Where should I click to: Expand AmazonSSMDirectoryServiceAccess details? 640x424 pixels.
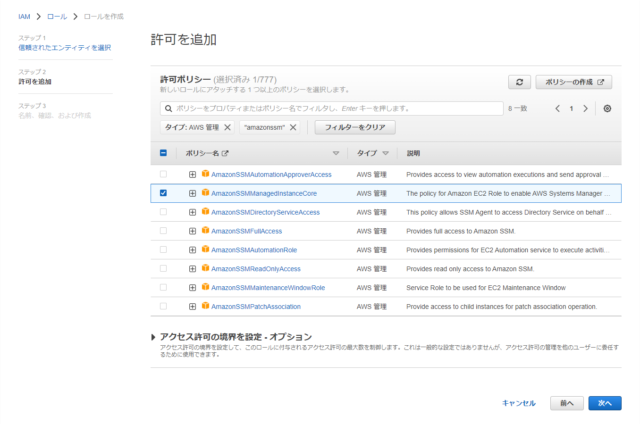192,212
